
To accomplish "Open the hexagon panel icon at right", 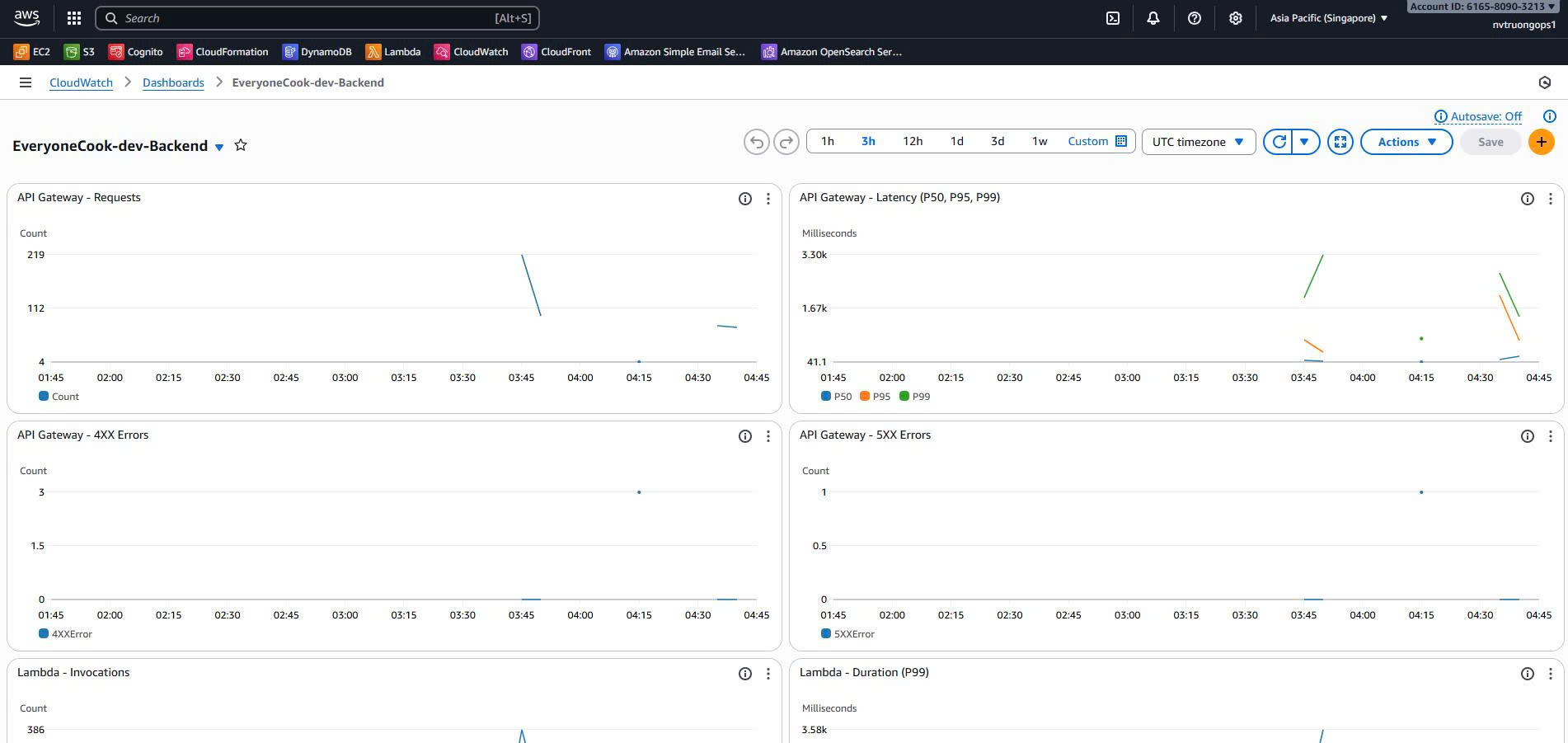I will point(1545,82).
